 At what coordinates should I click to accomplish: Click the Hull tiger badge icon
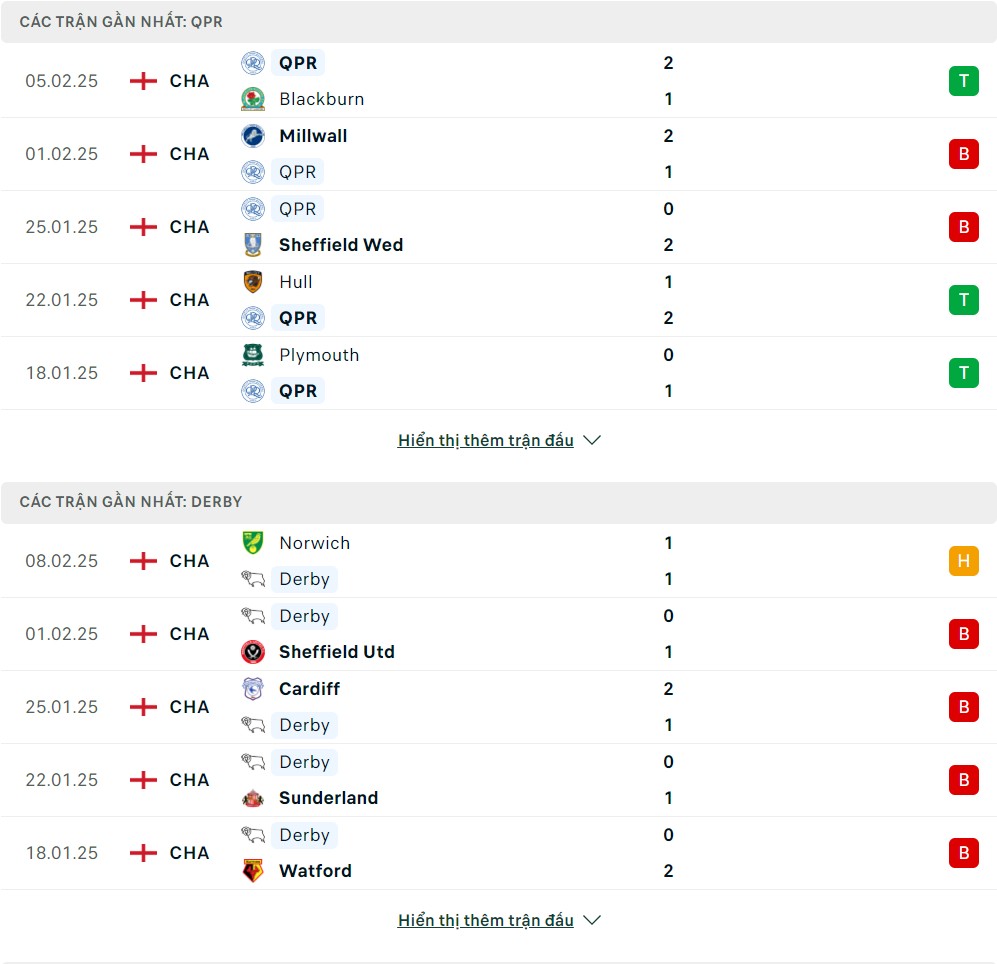(253, 282)
